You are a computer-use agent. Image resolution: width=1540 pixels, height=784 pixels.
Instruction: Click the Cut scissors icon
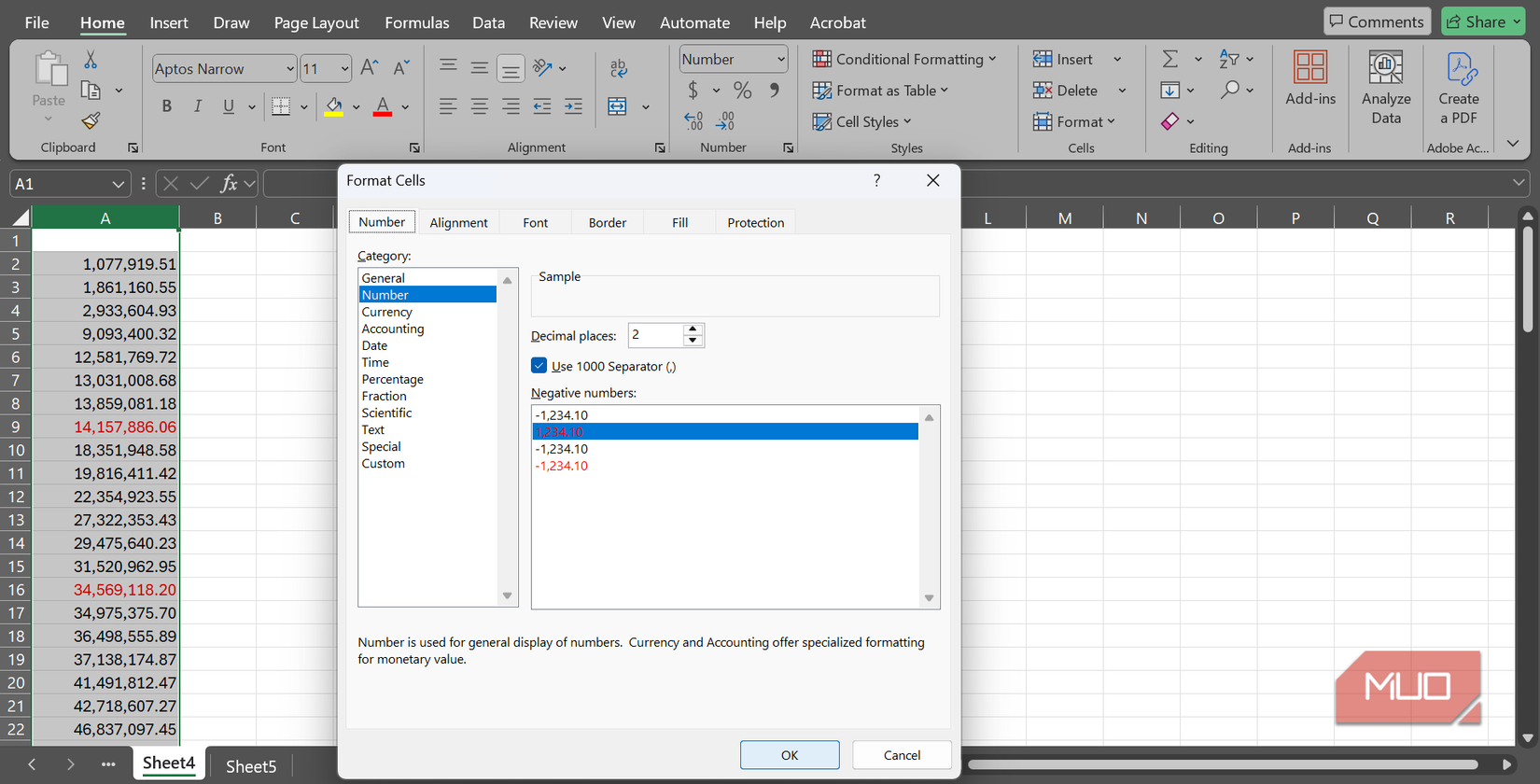pos(91,60)
